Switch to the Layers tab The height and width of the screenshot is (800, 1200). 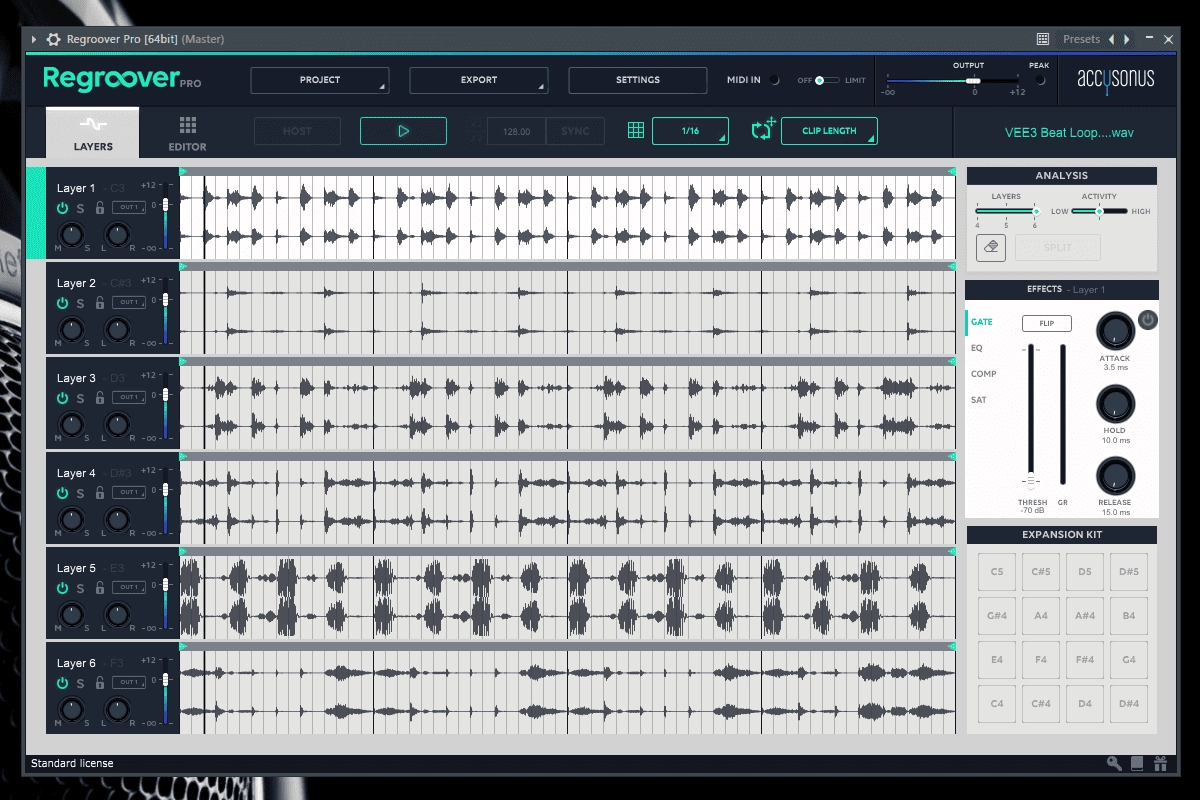point(93,133)
